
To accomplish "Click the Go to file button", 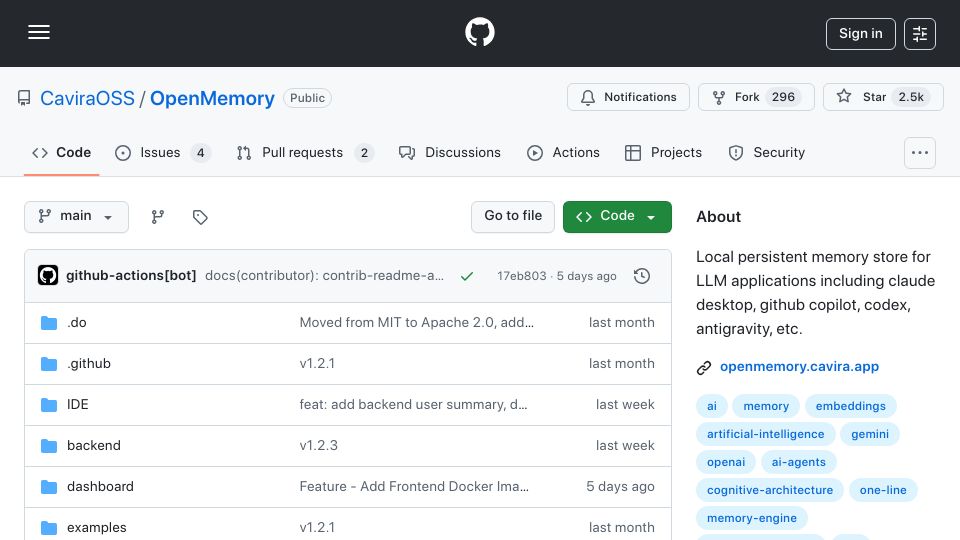I will [512, 217].
